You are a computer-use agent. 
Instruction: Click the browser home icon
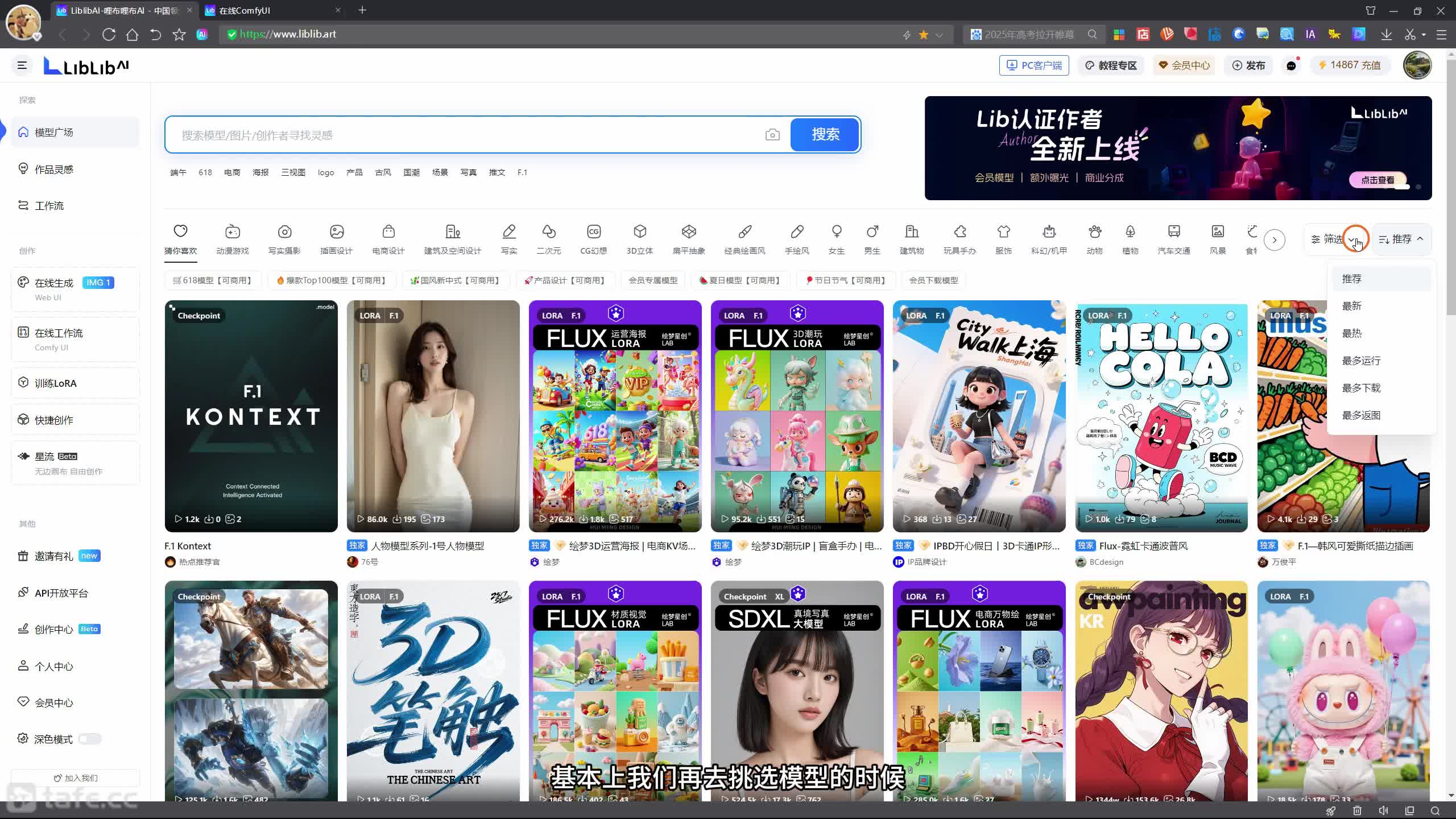(132, 35)
